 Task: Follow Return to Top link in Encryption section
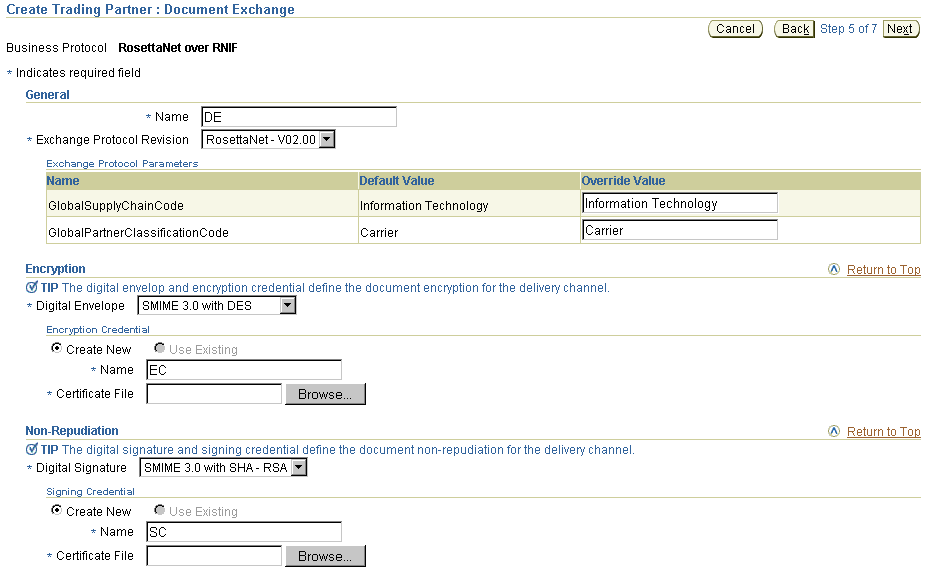[884, 270]
